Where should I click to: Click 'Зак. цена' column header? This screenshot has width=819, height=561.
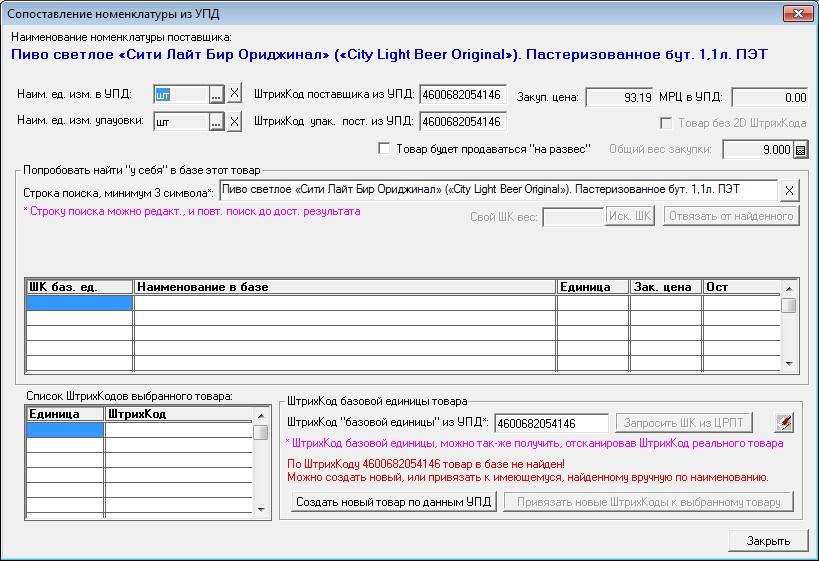click(665, 287)
